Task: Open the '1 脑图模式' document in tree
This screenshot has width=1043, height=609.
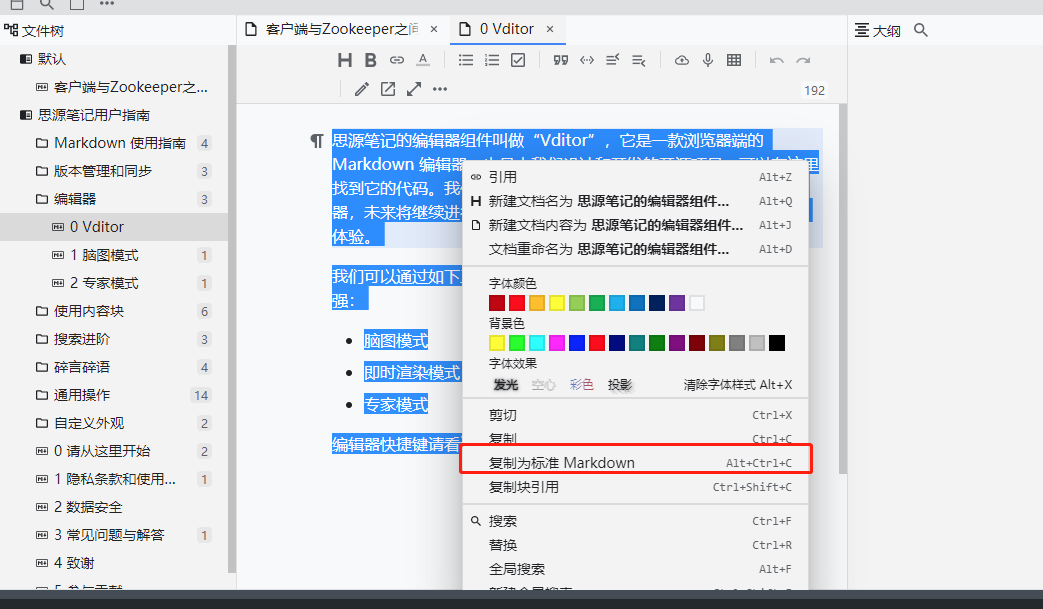Action: (x=104, y=255)
